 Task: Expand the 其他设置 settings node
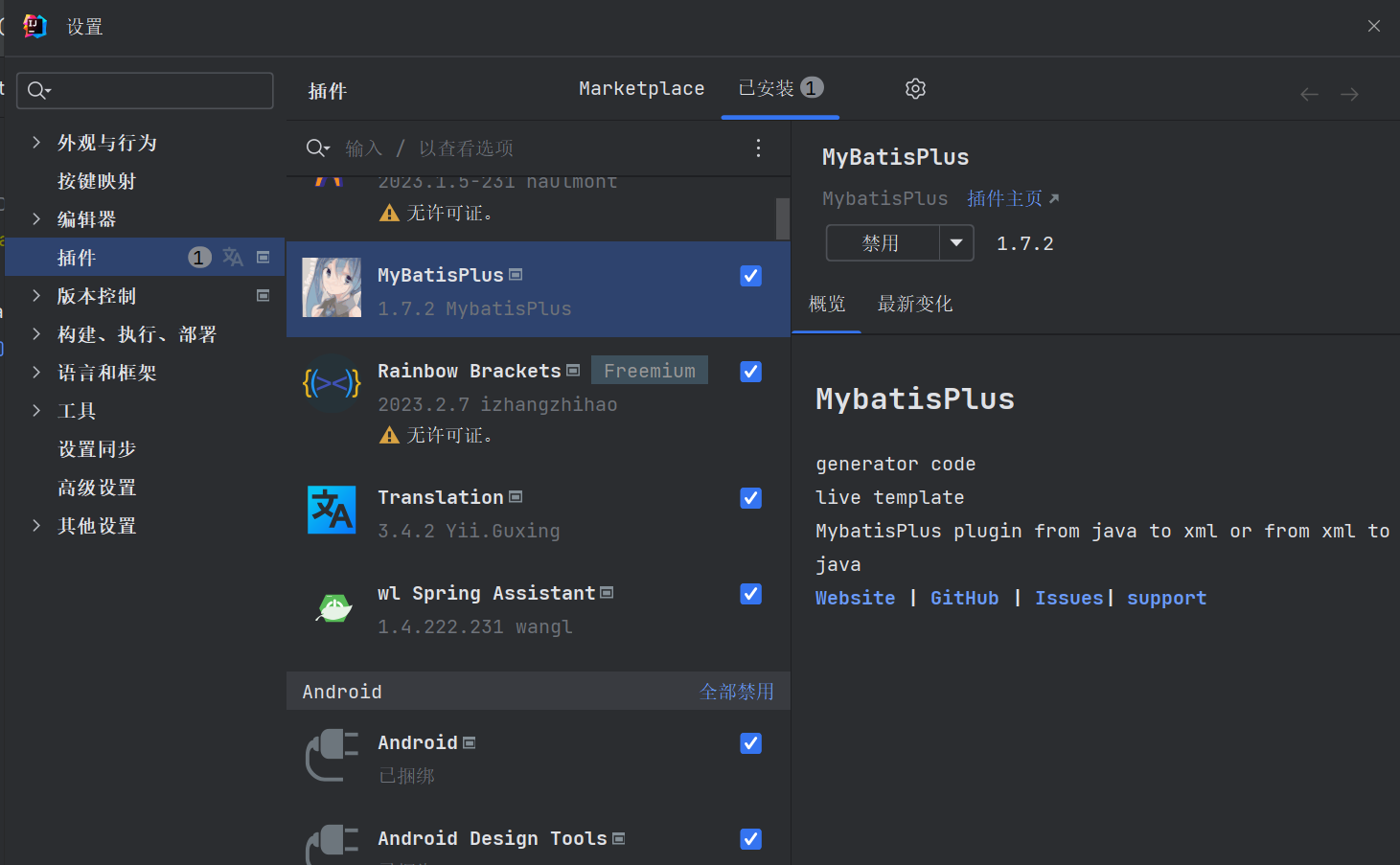pyautogui.click(x=36, y=525)
